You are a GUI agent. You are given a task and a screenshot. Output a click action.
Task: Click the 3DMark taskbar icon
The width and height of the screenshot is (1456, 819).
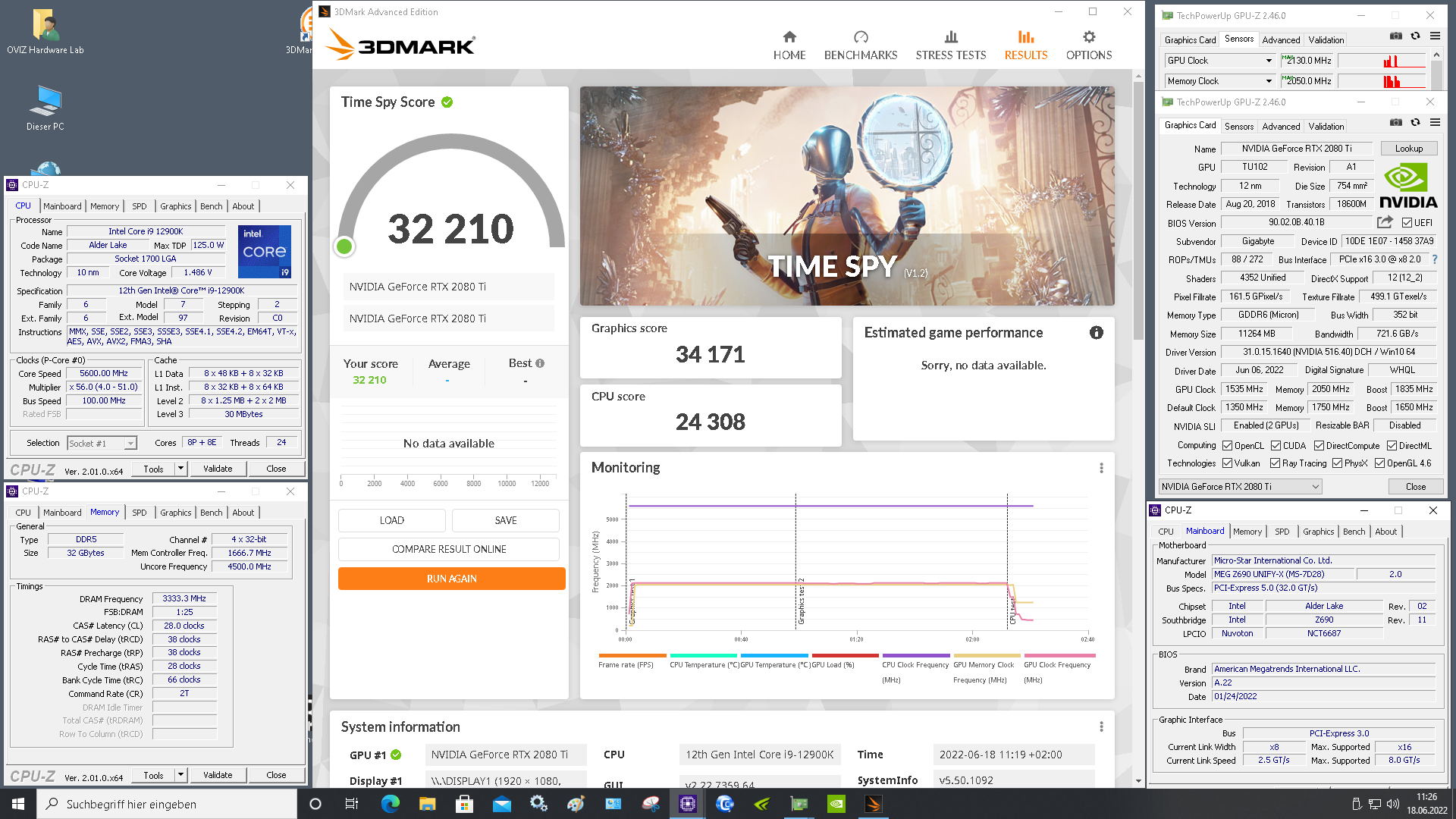tap(873, 804)
